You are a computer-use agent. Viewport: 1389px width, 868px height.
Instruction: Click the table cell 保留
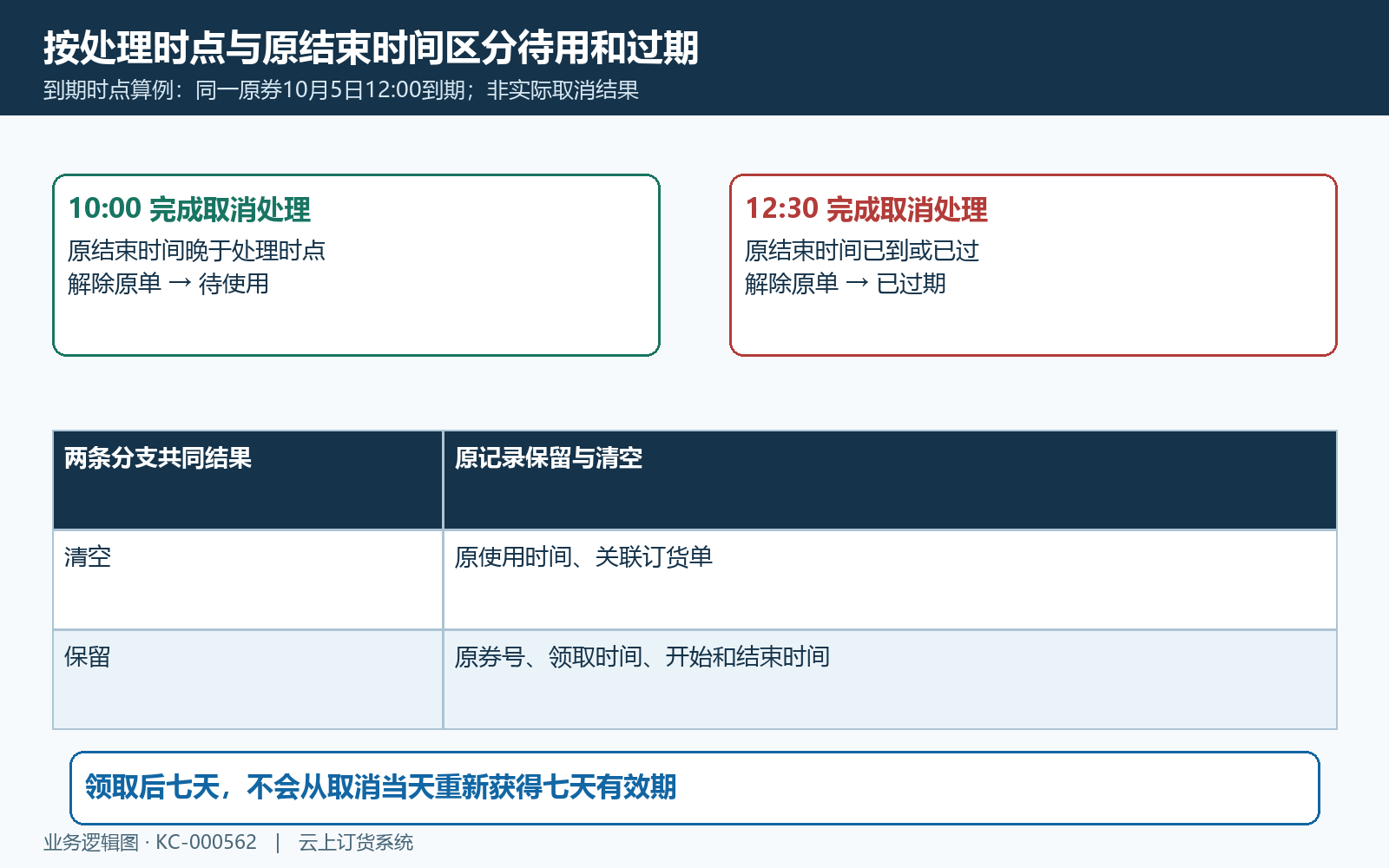[x=248, y=680]
